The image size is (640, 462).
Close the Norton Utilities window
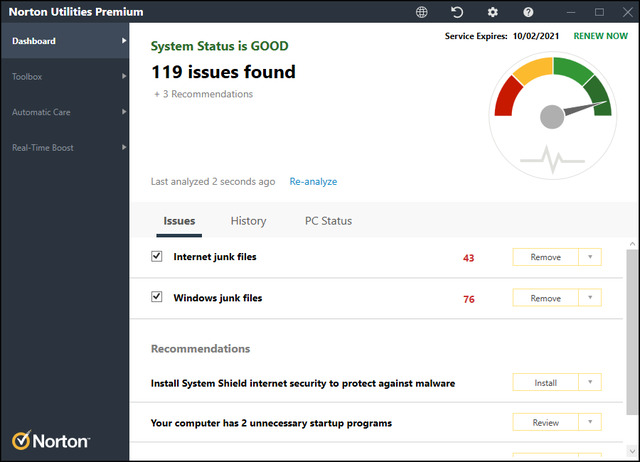(625, 12)
